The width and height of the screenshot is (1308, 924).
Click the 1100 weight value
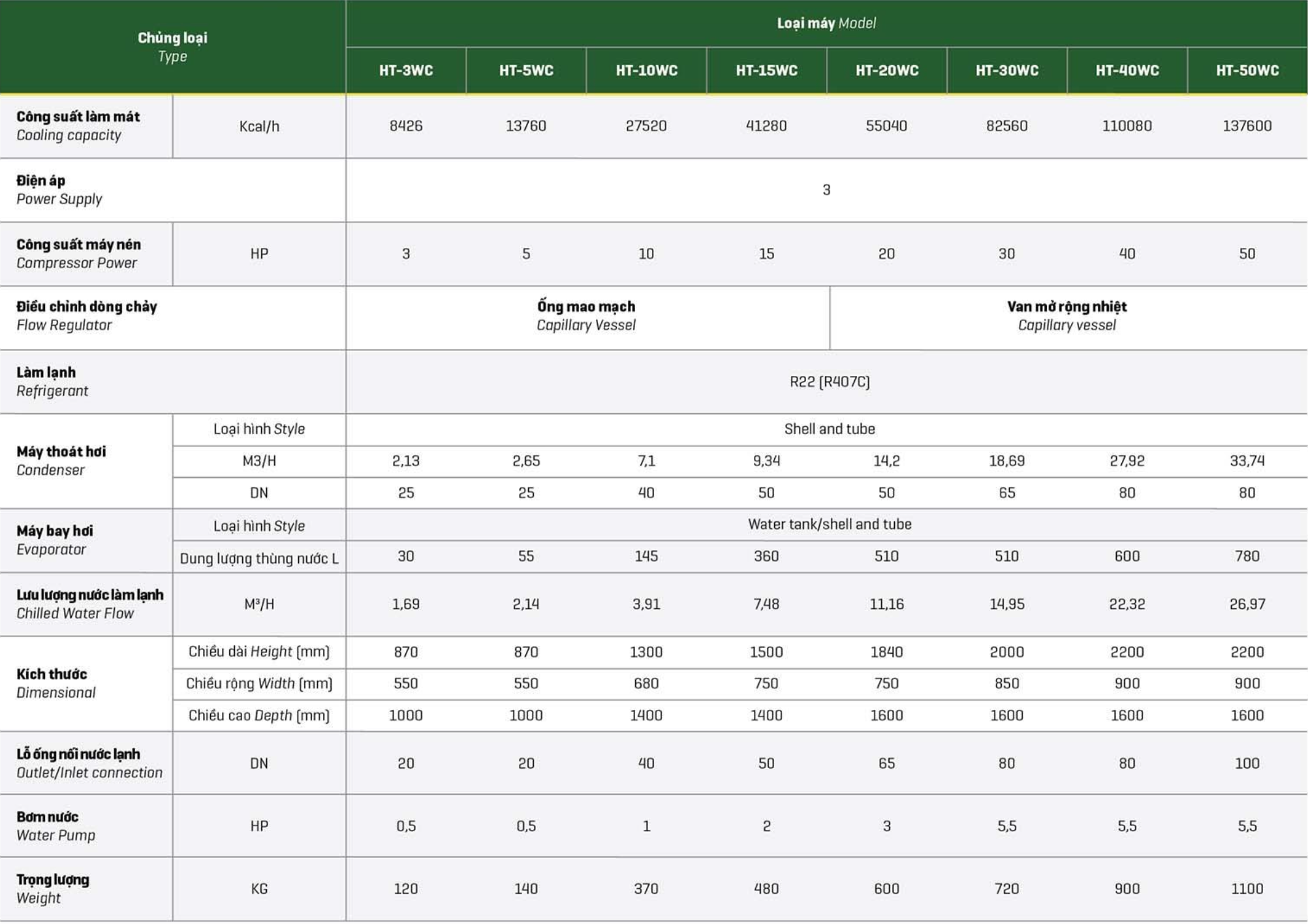point(1247,889)
